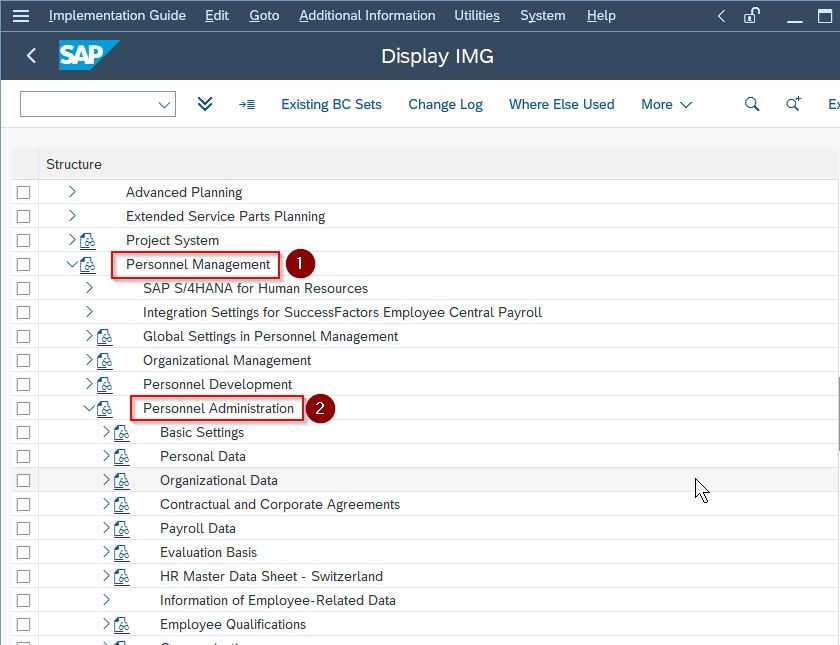The width and height of the screenshot is (840, 645).
Task: Open the Edit menu
Action: (x=217, y=16)
